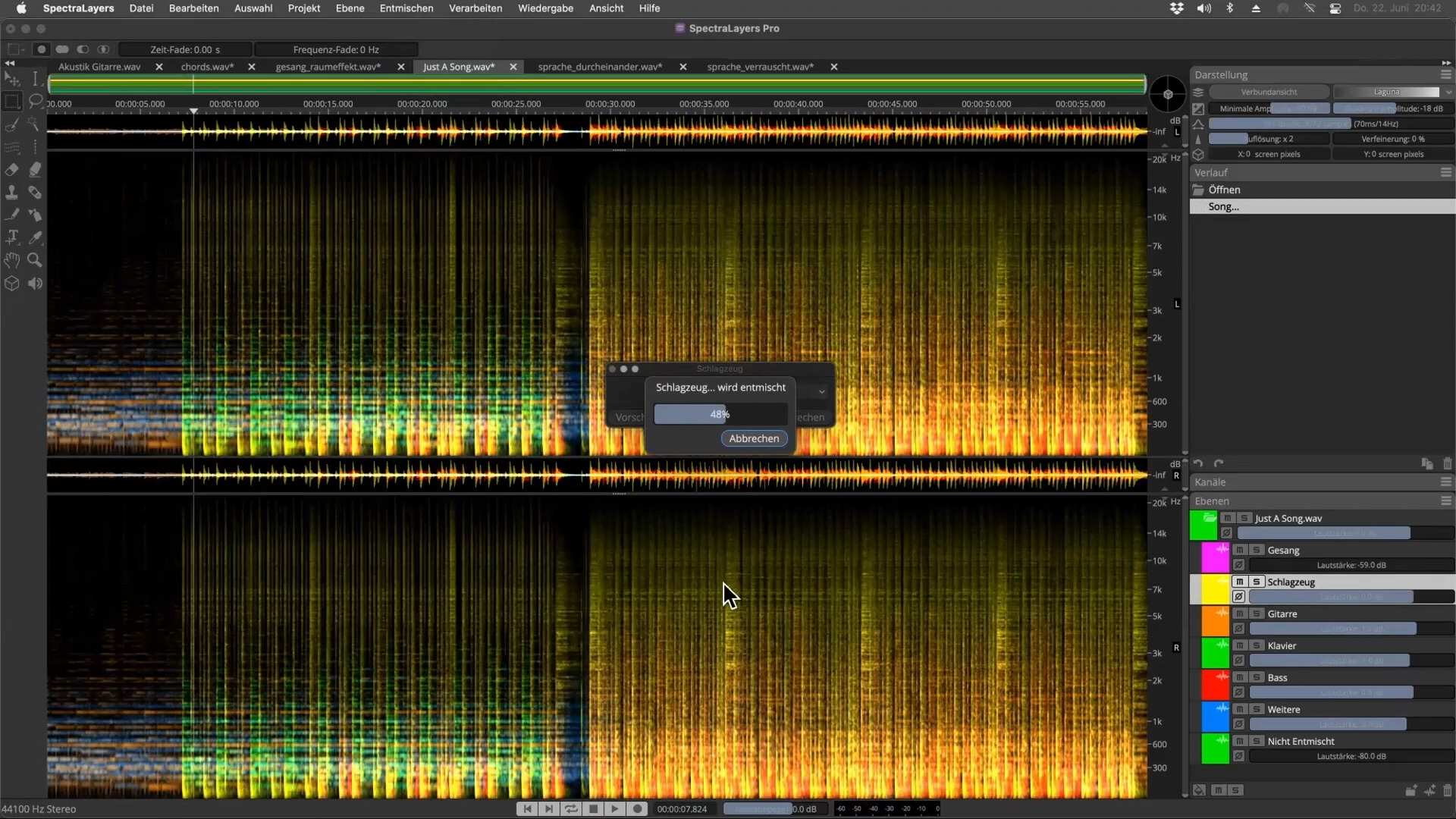
Task: Invert phase of the Weitere layer
Action: pyautogui.click(x=1238, y=724)
